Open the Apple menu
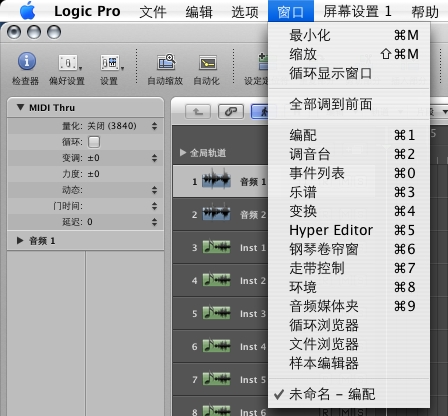 [27, 11]
